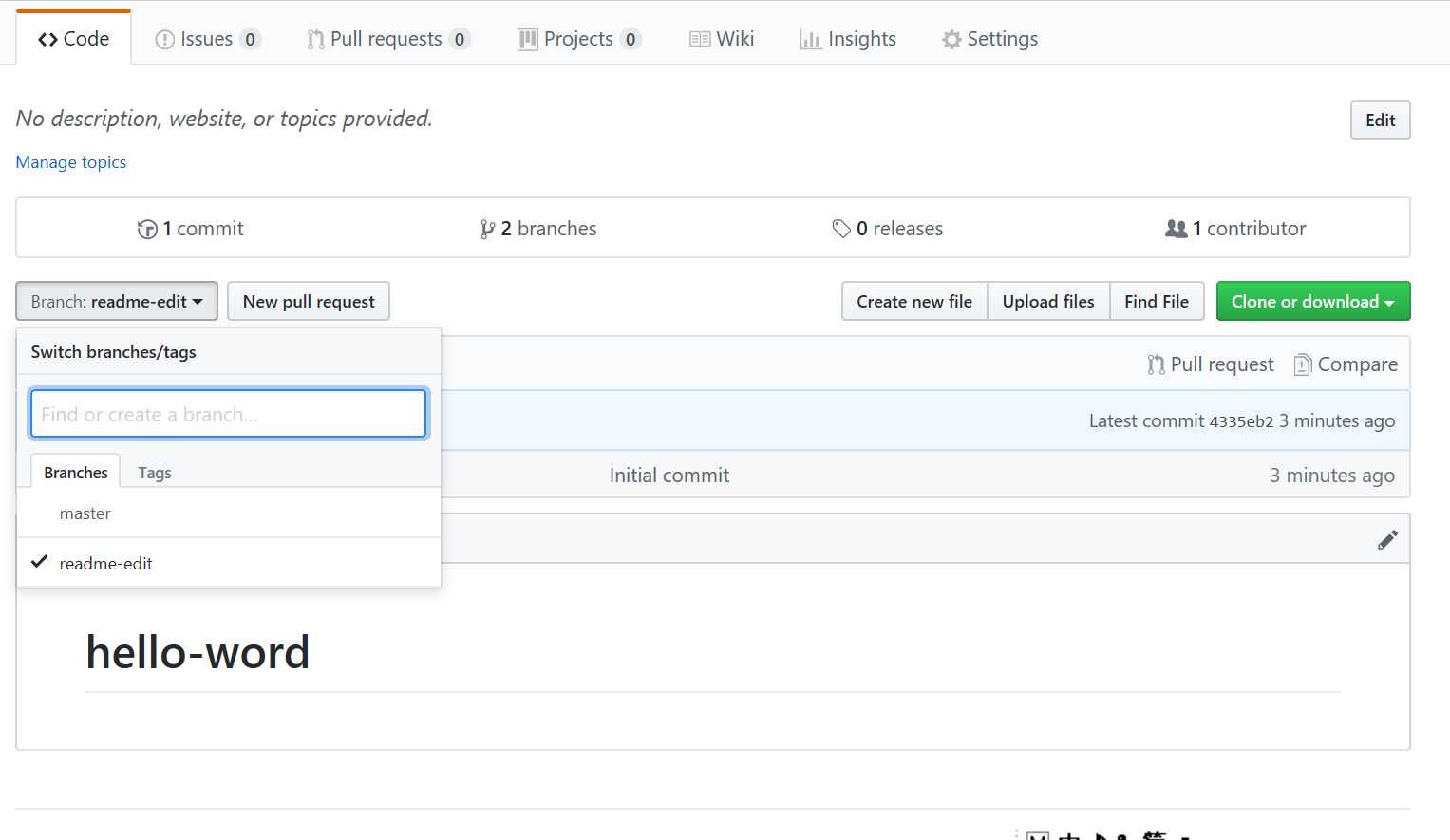Click the hello-word README heading

pos(198,652)
